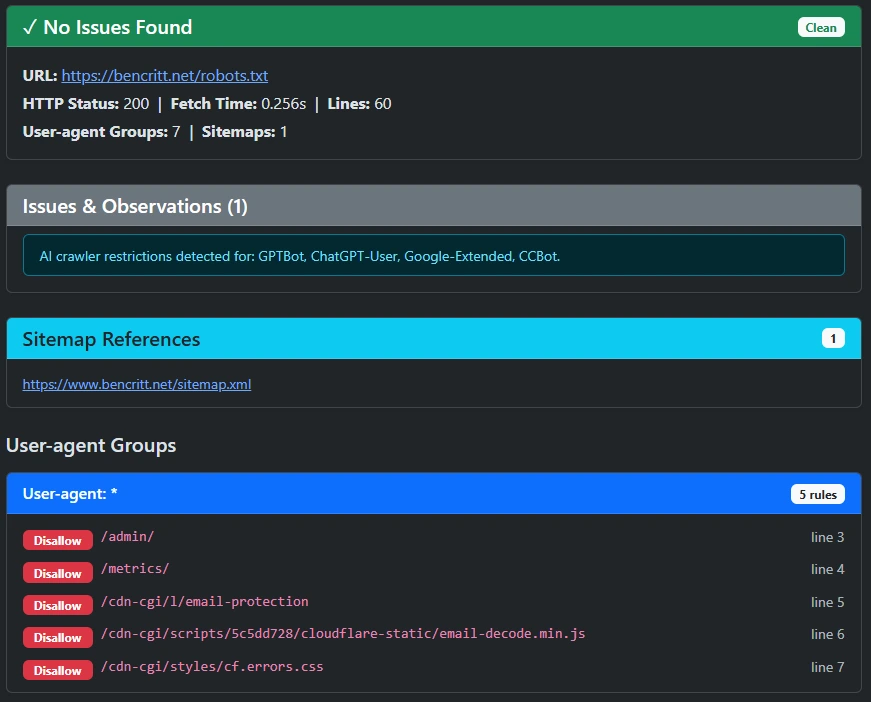Select the first Disallow badge for /admin/
Screen dimensions: 871x702
pyautogui.click(x=57, y=540)
